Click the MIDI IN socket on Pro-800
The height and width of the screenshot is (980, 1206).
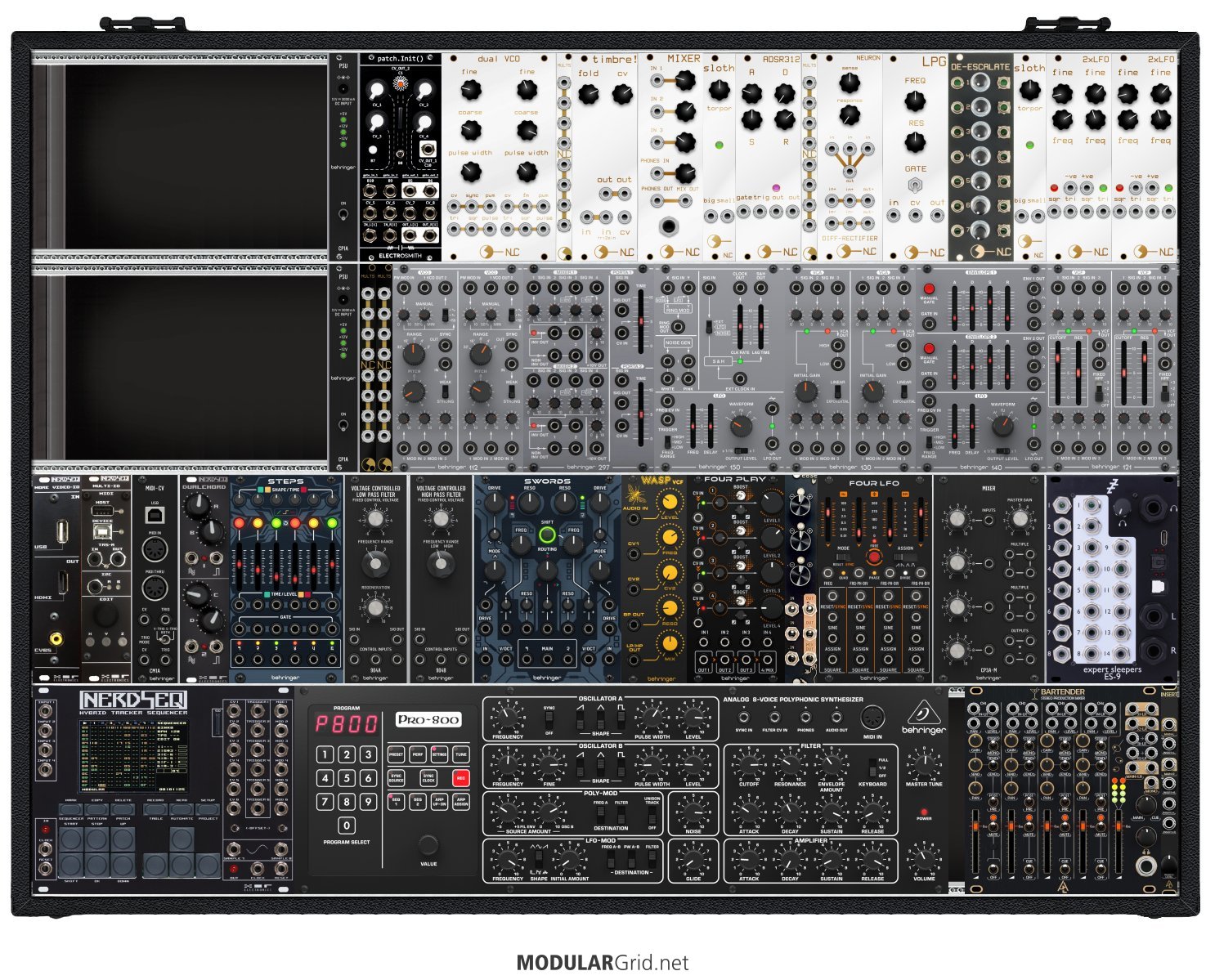(872, 716)
